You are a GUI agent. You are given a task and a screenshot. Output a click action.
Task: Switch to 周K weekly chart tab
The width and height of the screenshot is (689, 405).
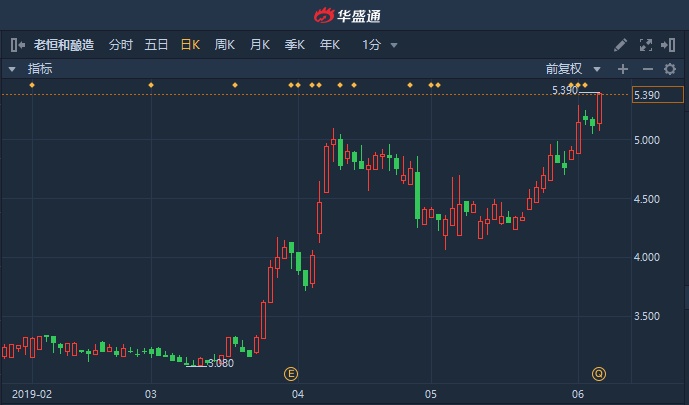pyautogui.click(x=225, y=45)
